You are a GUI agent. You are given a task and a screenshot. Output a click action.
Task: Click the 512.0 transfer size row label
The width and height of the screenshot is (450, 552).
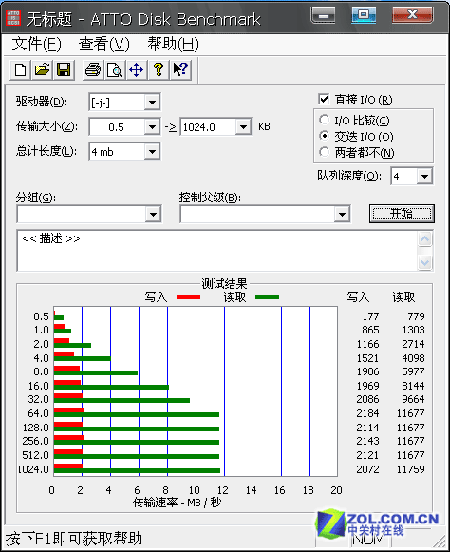[x=35, y=455]
